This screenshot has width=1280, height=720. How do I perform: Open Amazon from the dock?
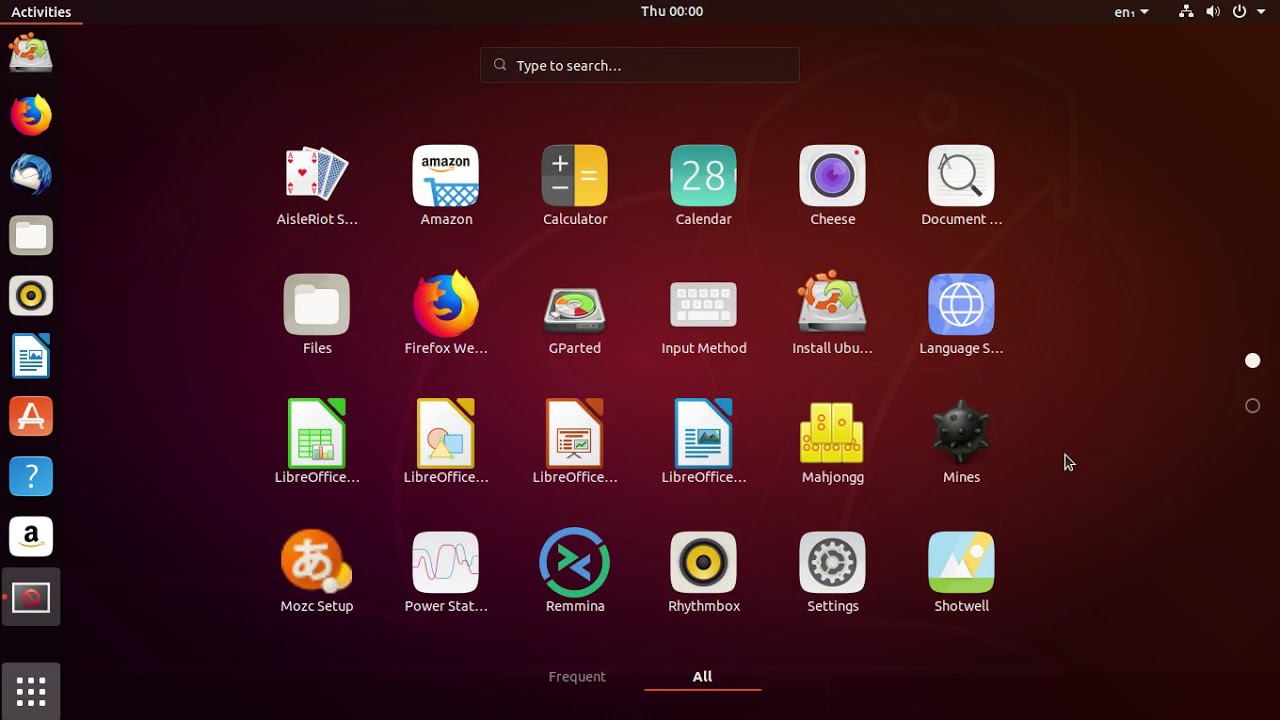(x=31, y=537)
